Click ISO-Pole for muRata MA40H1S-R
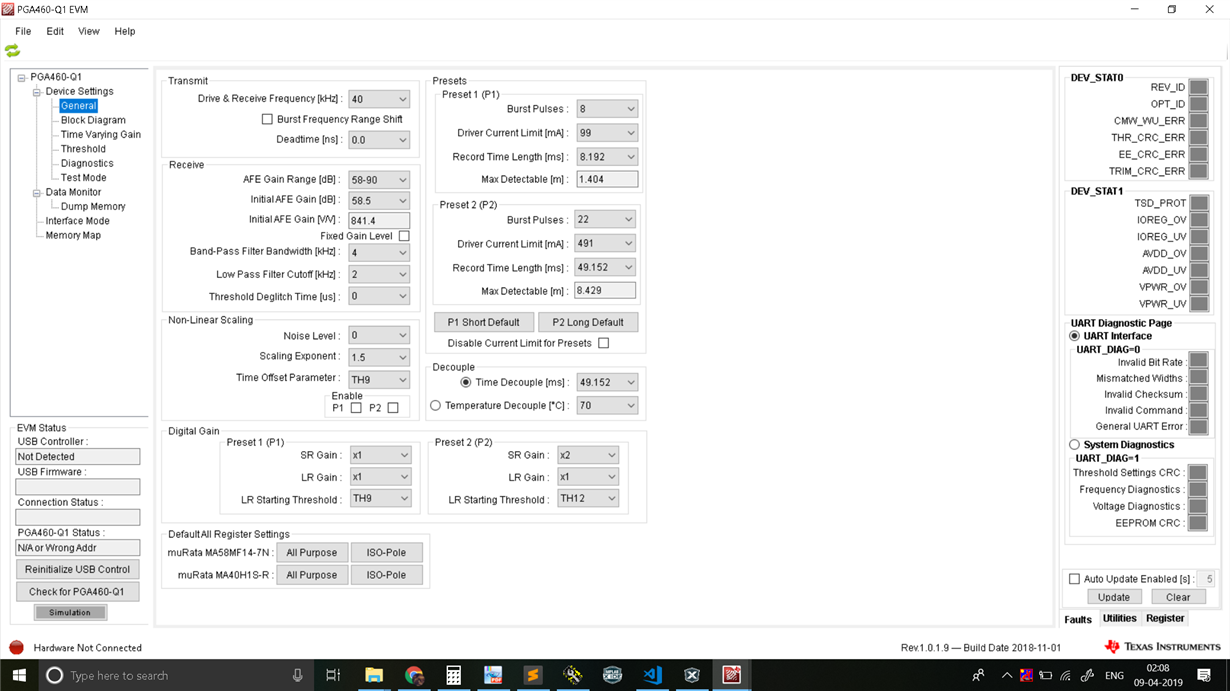1230x691 pixels. pyautogui.click(x=386, y=575)
